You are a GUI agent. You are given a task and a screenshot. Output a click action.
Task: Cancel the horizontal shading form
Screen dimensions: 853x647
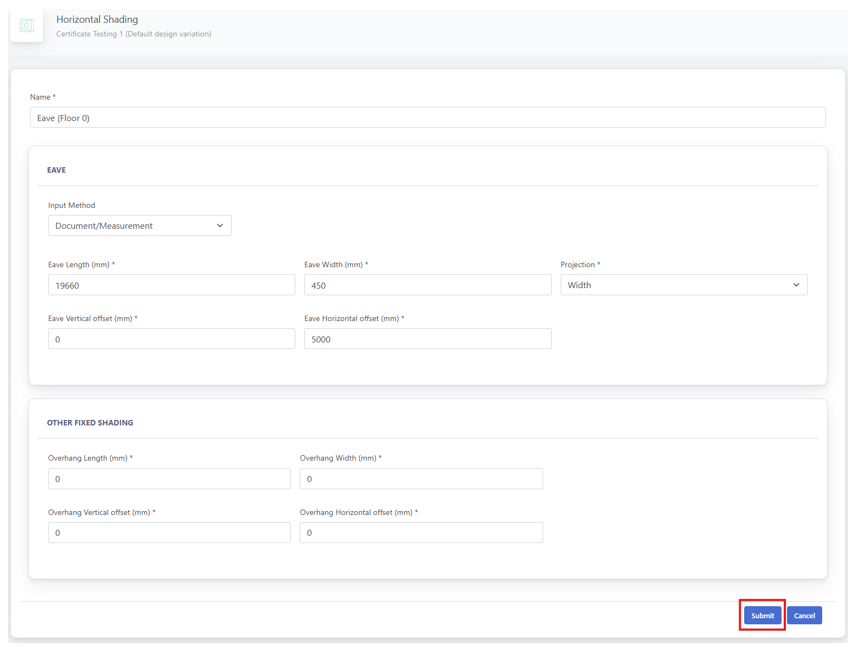[804, 615]
